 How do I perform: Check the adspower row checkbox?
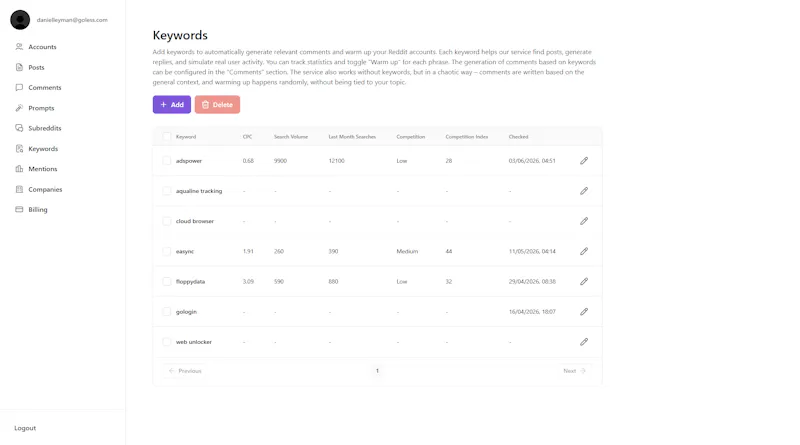167,161
